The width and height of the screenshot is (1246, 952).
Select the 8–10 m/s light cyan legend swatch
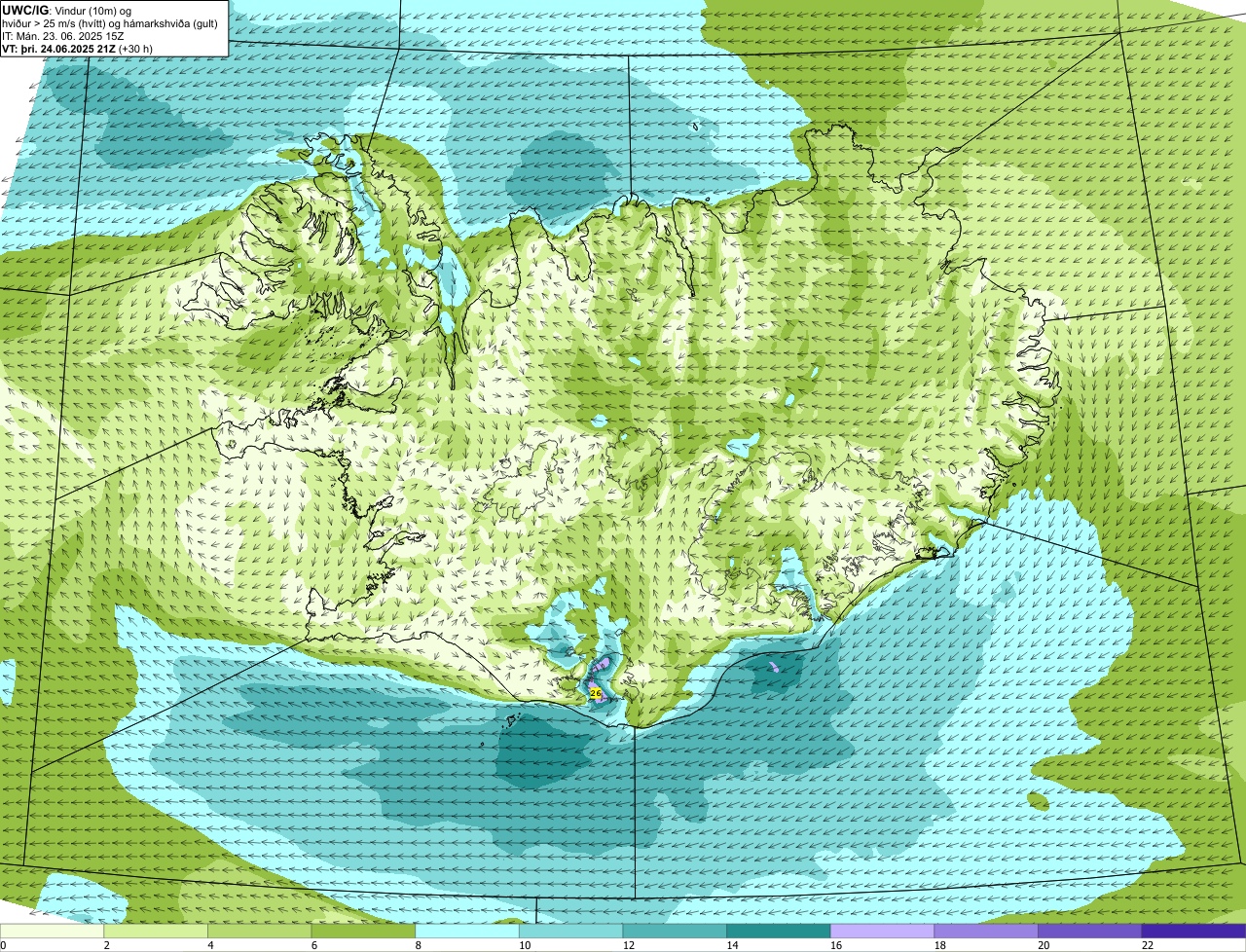(466, 931)
